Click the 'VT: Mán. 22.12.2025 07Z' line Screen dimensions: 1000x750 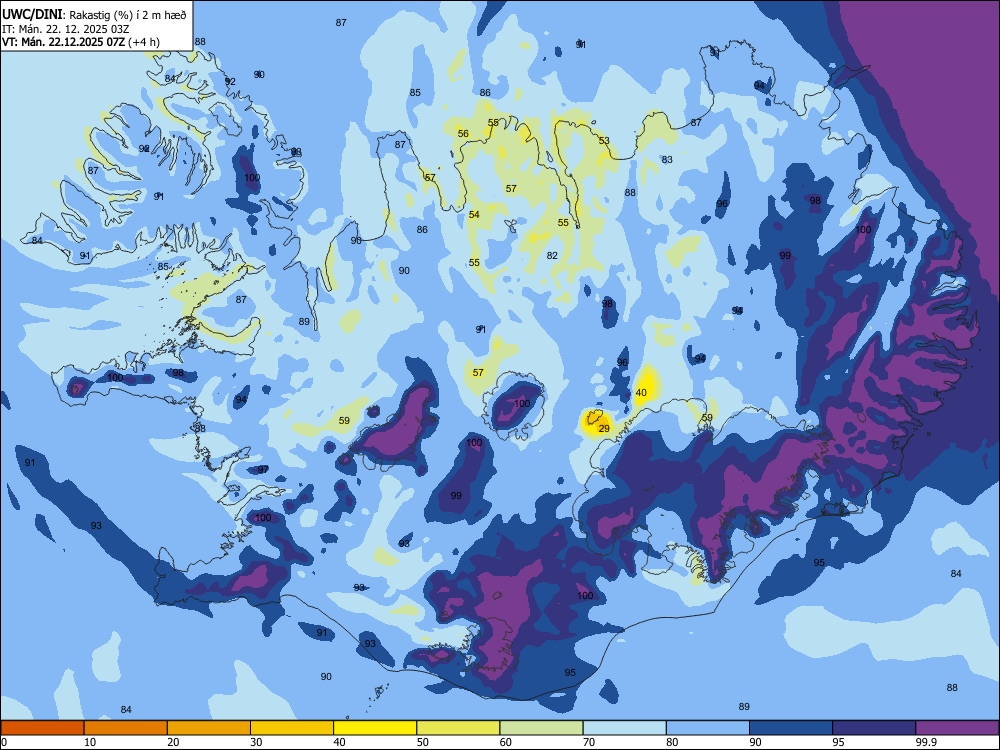click(63, 42)
